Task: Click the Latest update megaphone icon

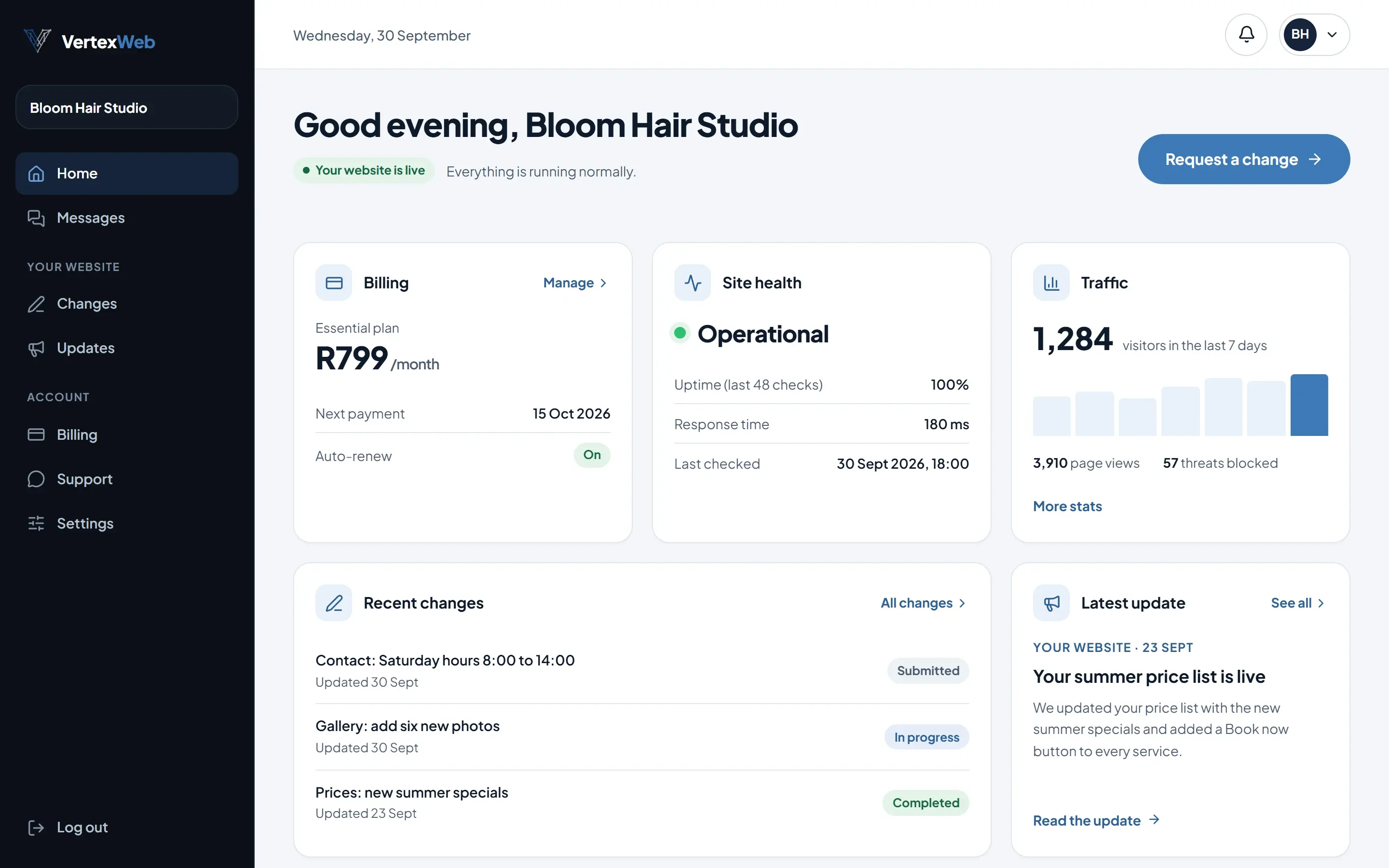Action: 1051,603
